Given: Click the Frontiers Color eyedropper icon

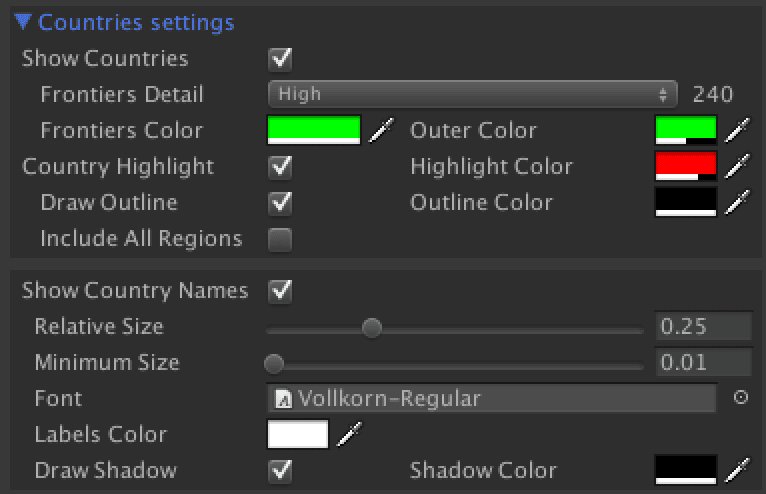Looking at the screenshot, I should [x=379, y=130].
